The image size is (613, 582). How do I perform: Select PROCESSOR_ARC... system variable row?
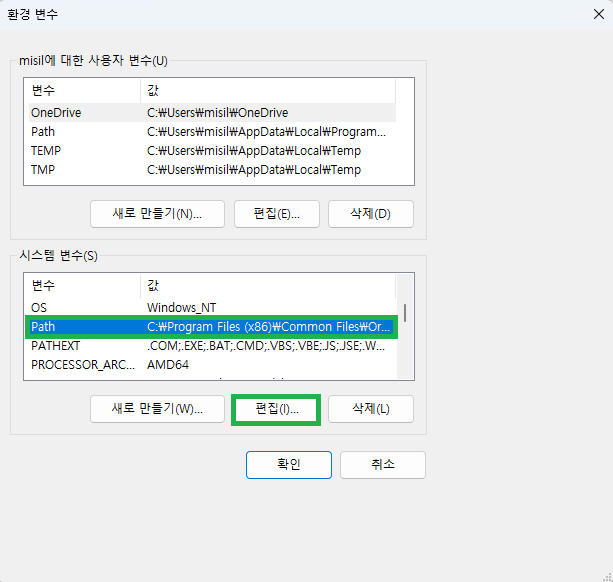(x=211, y=365)
